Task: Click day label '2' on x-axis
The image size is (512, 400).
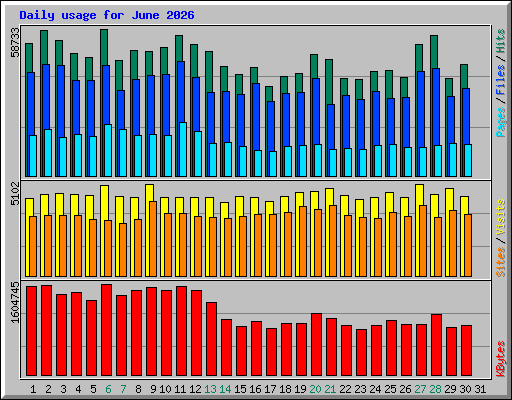Action: (x=48, y=389)
